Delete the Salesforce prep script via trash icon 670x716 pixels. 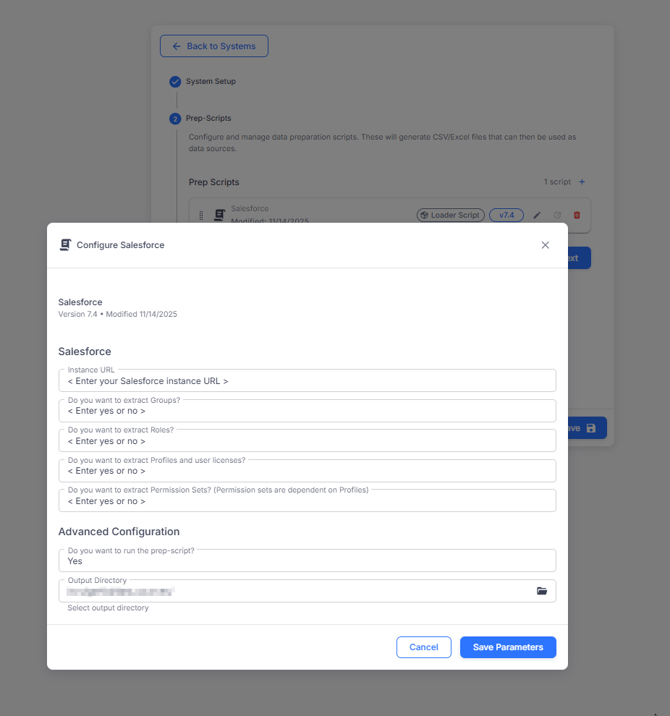coord(577,215)
